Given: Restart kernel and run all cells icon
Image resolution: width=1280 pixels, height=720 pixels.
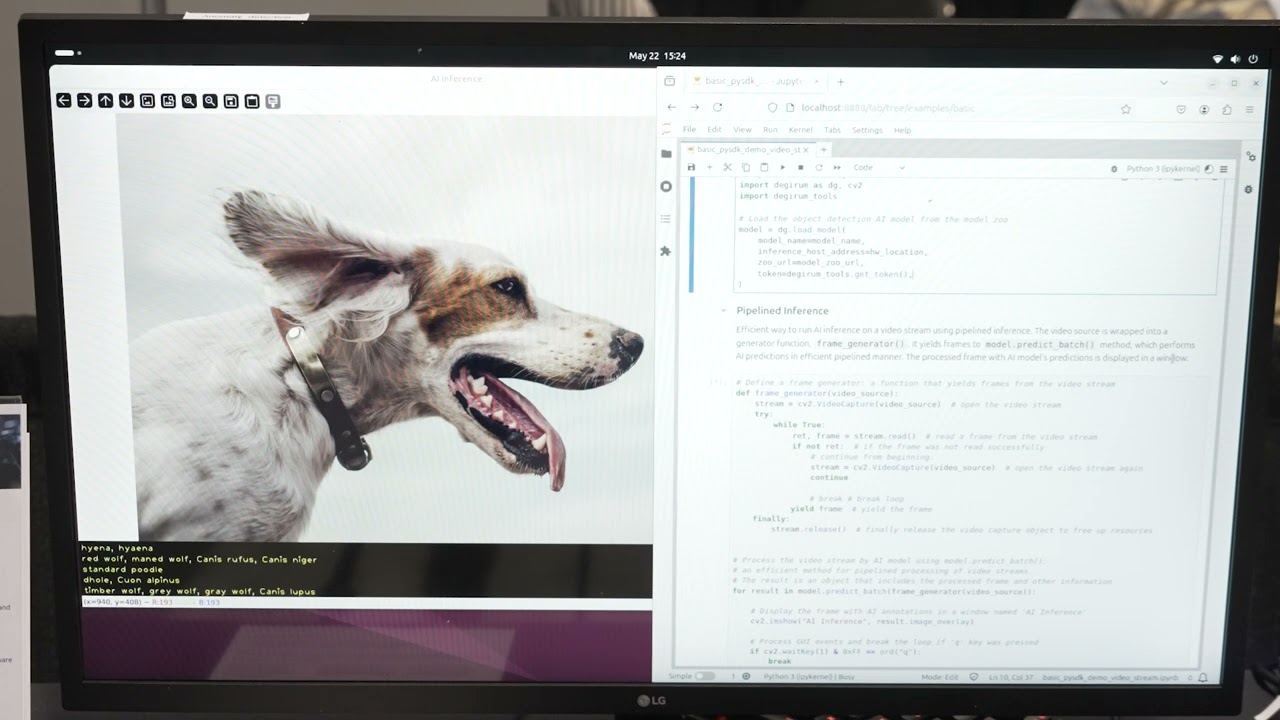Looking at the screenshot, I should 837,168.
